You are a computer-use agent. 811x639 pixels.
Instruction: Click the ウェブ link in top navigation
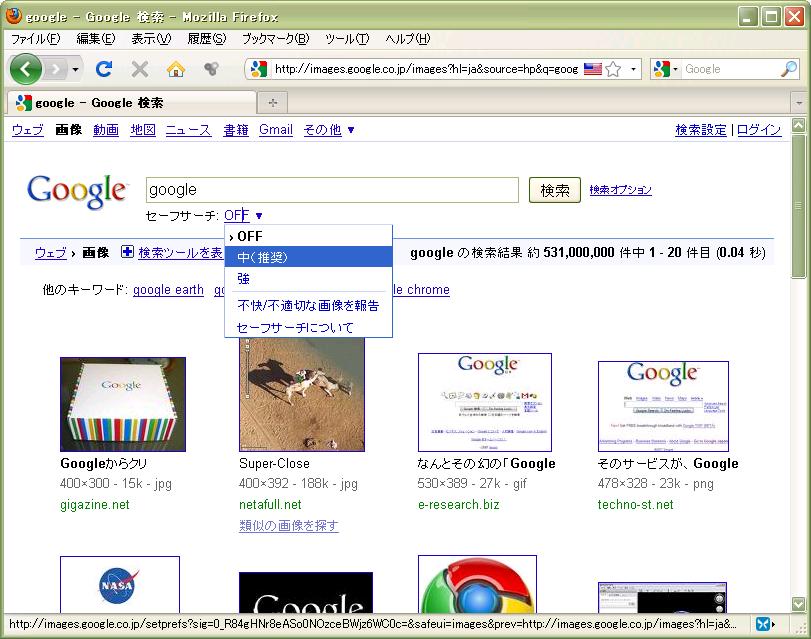click(x=28, y=130)
